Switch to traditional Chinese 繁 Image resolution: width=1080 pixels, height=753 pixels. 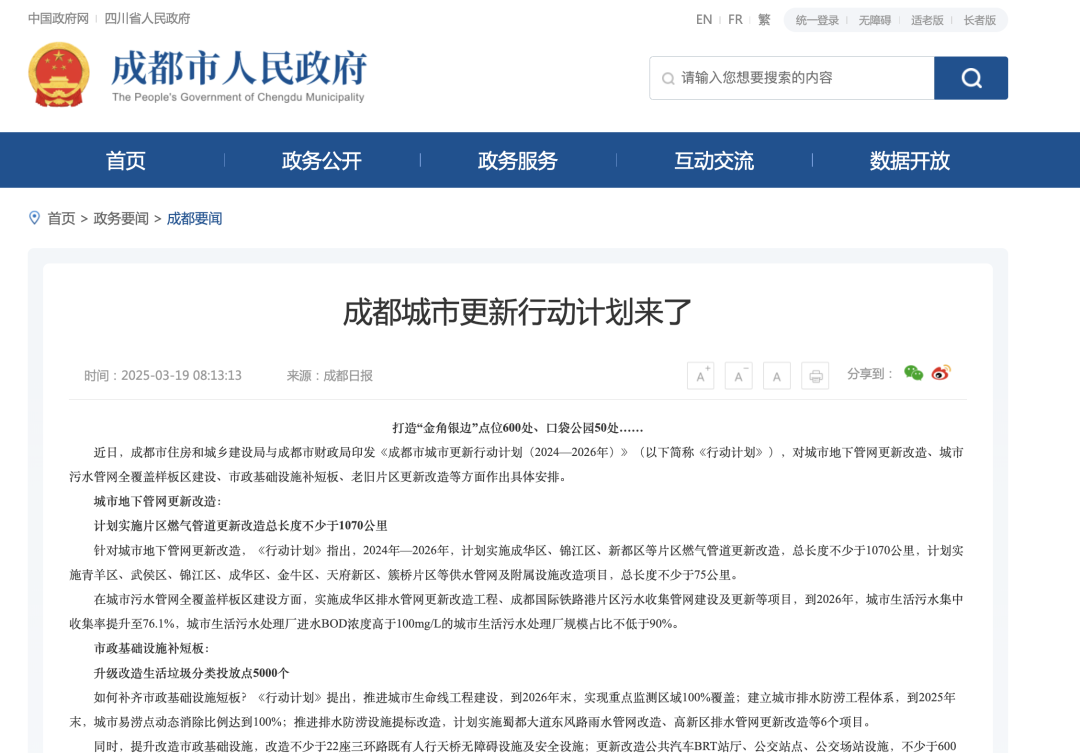tap(764, 20)
